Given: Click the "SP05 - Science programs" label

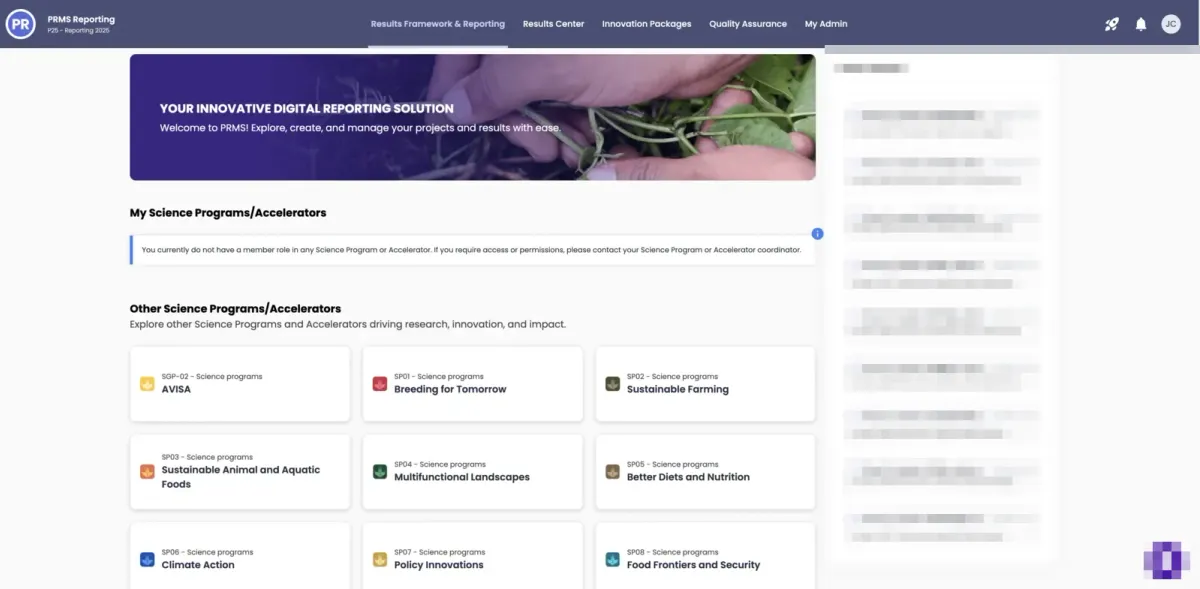Looking at the screenshot, I should click(672, 464).
